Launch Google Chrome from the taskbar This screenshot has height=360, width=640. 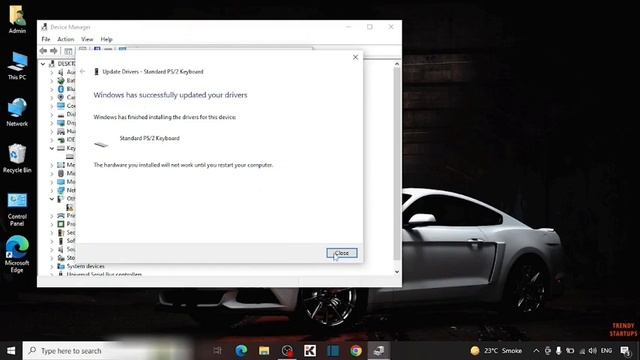(x=356, y=351)
